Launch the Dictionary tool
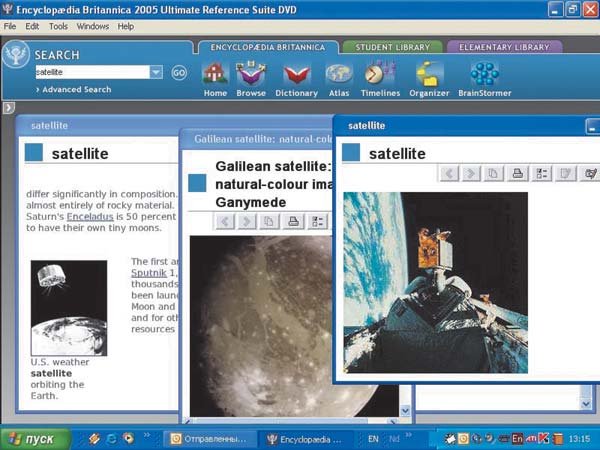Image resolution: width=600 pixels, height=450 pixels. pos(297,80)
